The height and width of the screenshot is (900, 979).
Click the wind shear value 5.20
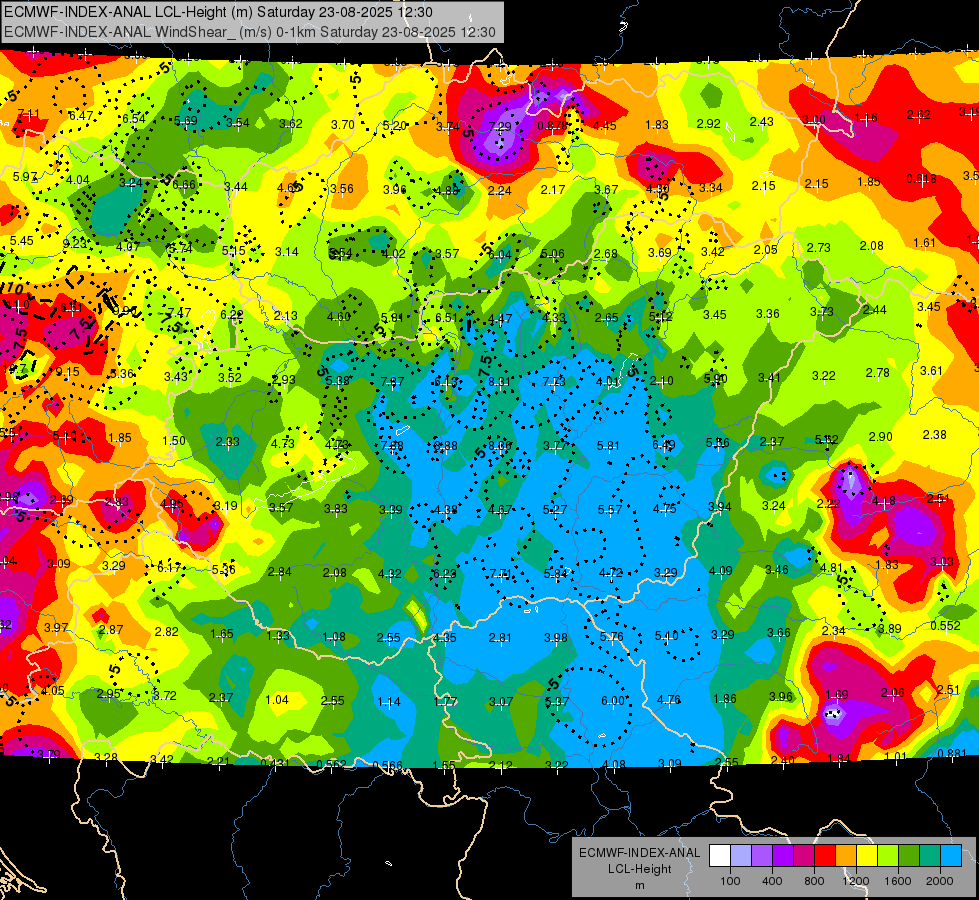(x=395, y=126)
